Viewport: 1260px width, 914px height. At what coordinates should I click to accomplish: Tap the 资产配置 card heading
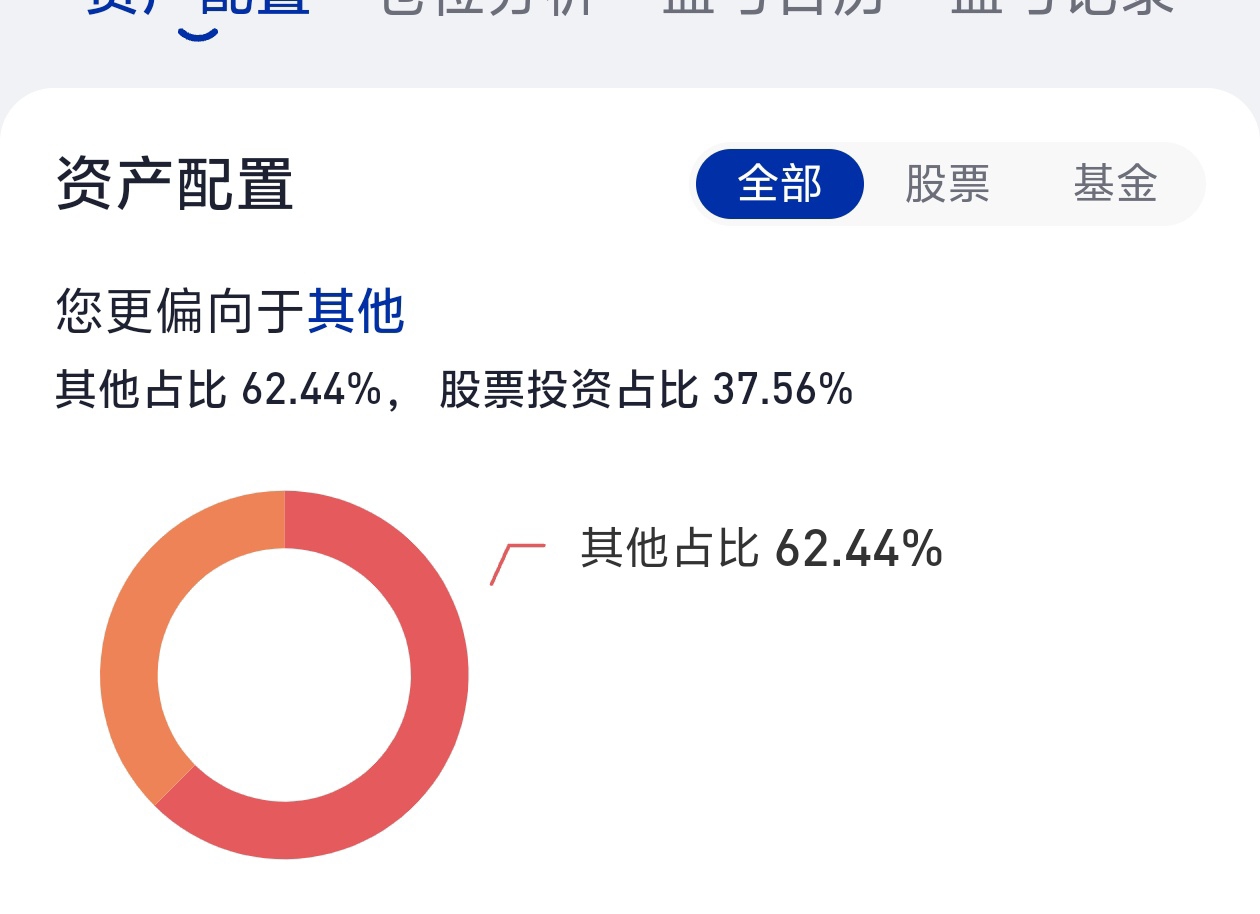pyautogui.click(x=174, y=184)
